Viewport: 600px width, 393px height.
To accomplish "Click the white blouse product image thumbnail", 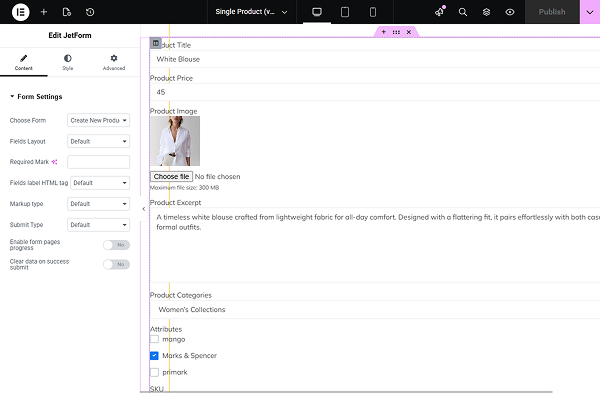I will pos(175,141).
